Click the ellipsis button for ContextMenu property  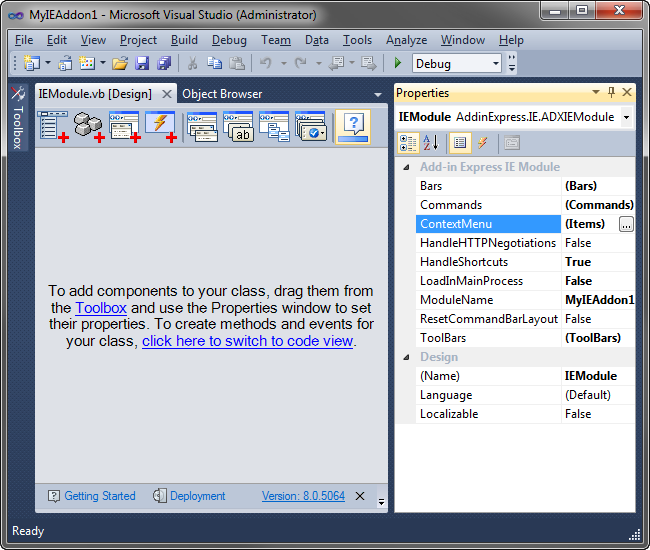[x=626, y=224]
